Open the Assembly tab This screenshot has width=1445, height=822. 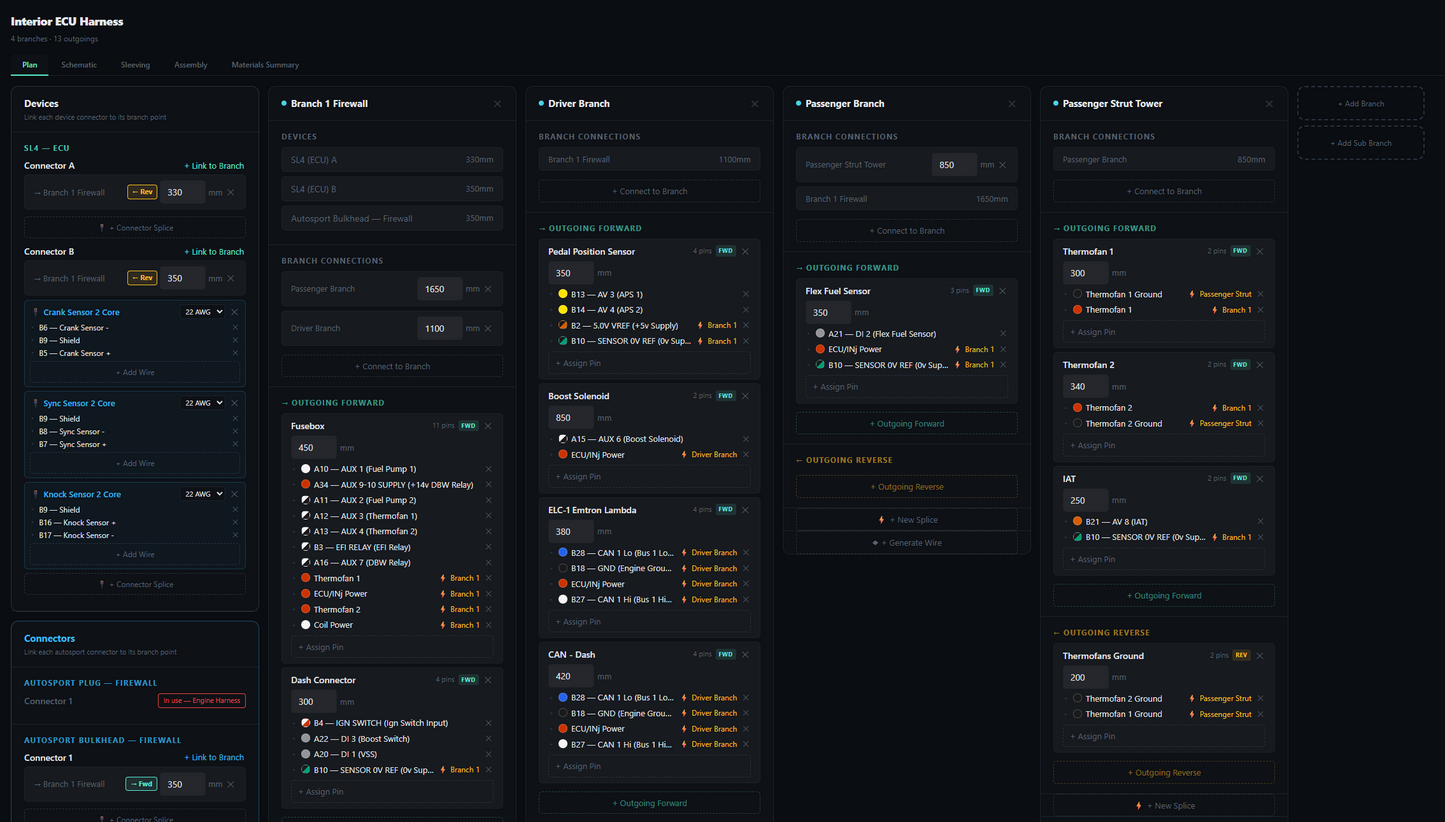[x=191, y=65]
